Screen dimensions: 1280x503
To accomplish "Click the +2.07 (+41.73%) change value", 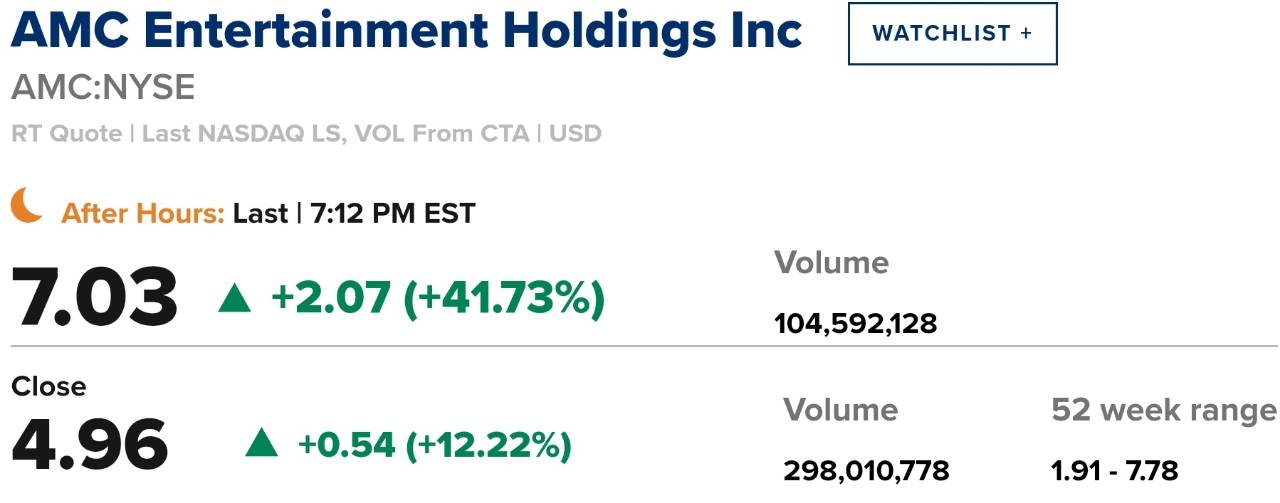I will (x=438, y=298).
